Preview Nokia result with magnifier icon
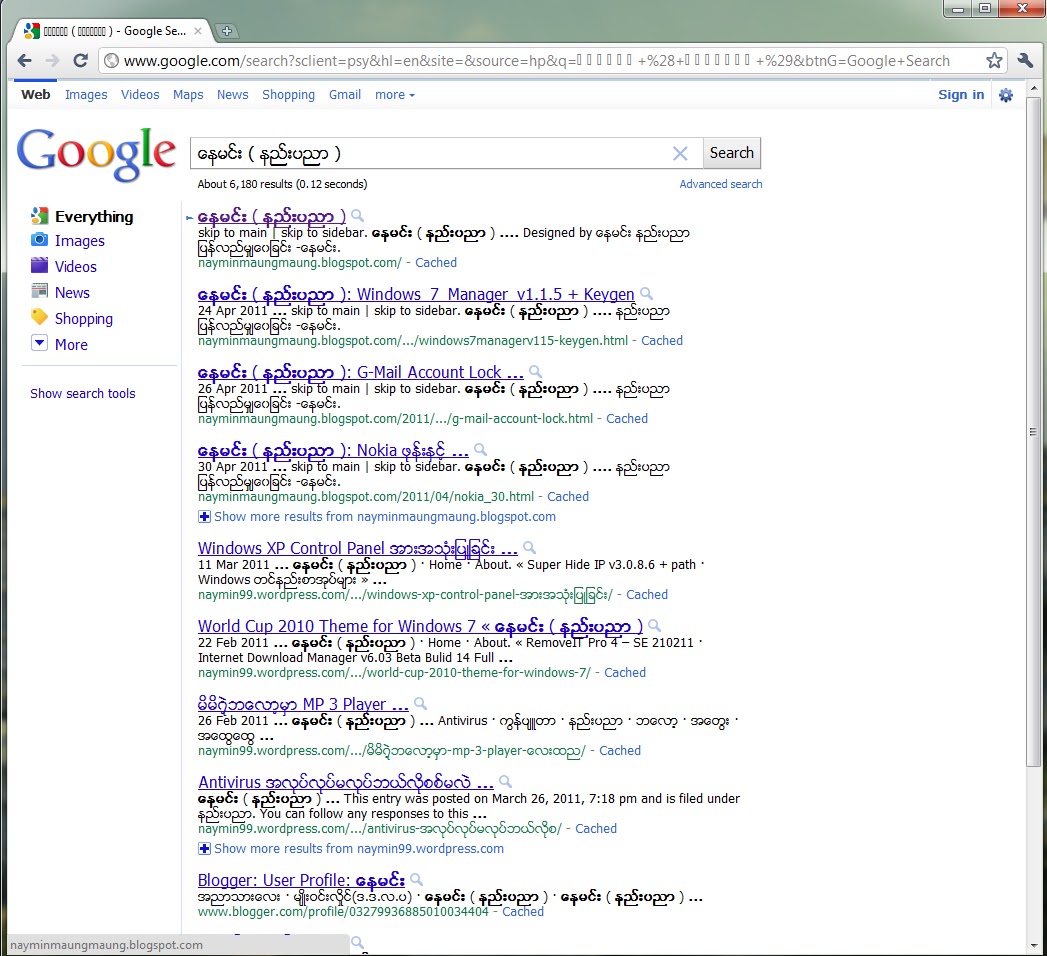The width and height of the screenshot is (1047, 956). [x=480, y=450]
